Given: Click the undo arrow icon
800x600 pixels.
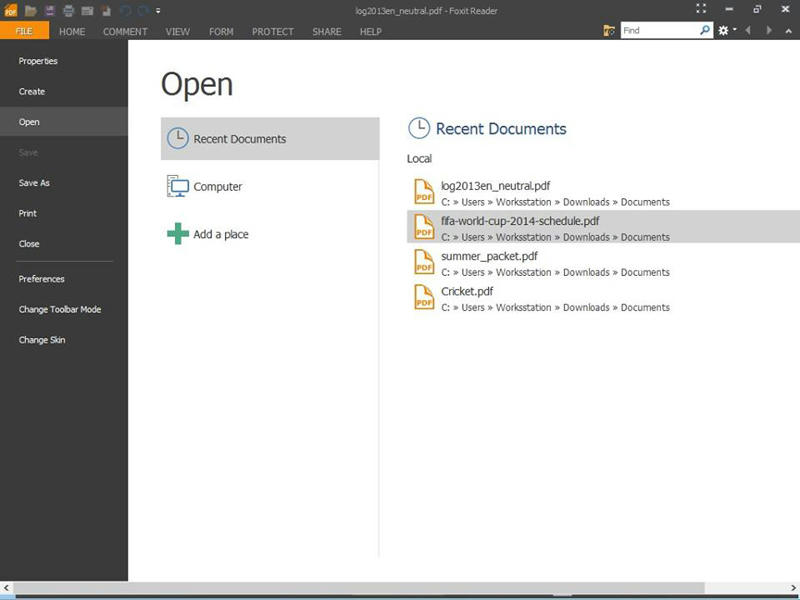Looking at the screenshot, I should (x=125, y=10).
